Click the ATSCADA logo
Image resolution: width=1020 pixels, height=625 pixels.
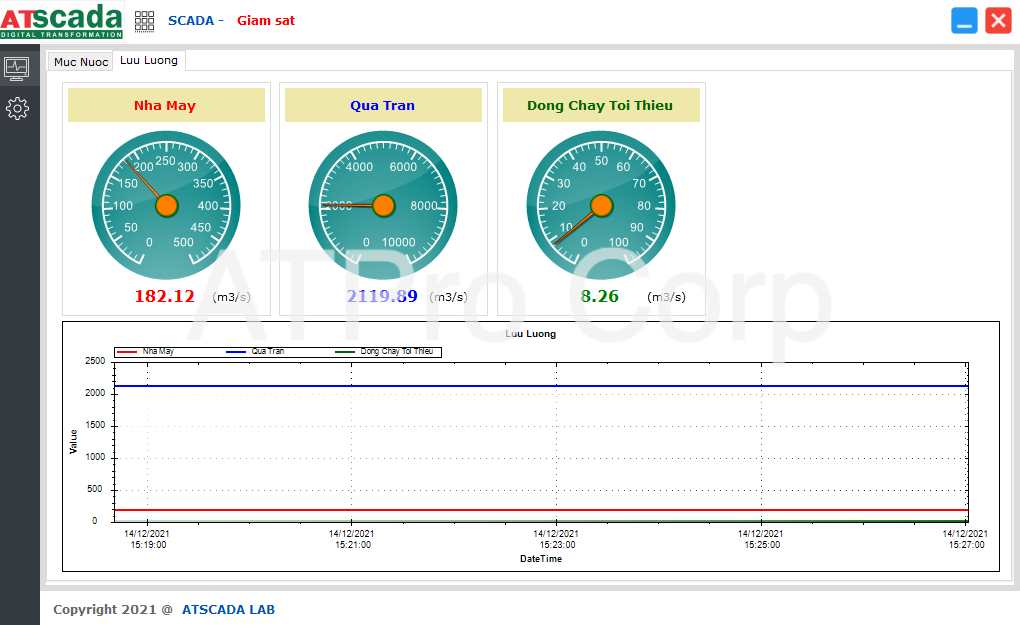click(61, 21)
